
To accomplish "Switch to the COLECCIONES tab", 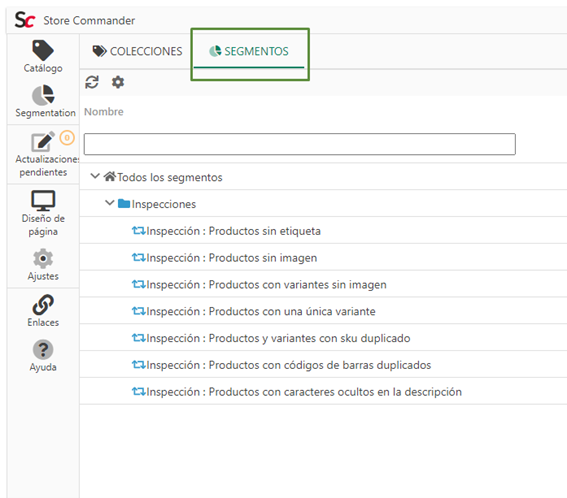I will [137, 51].
